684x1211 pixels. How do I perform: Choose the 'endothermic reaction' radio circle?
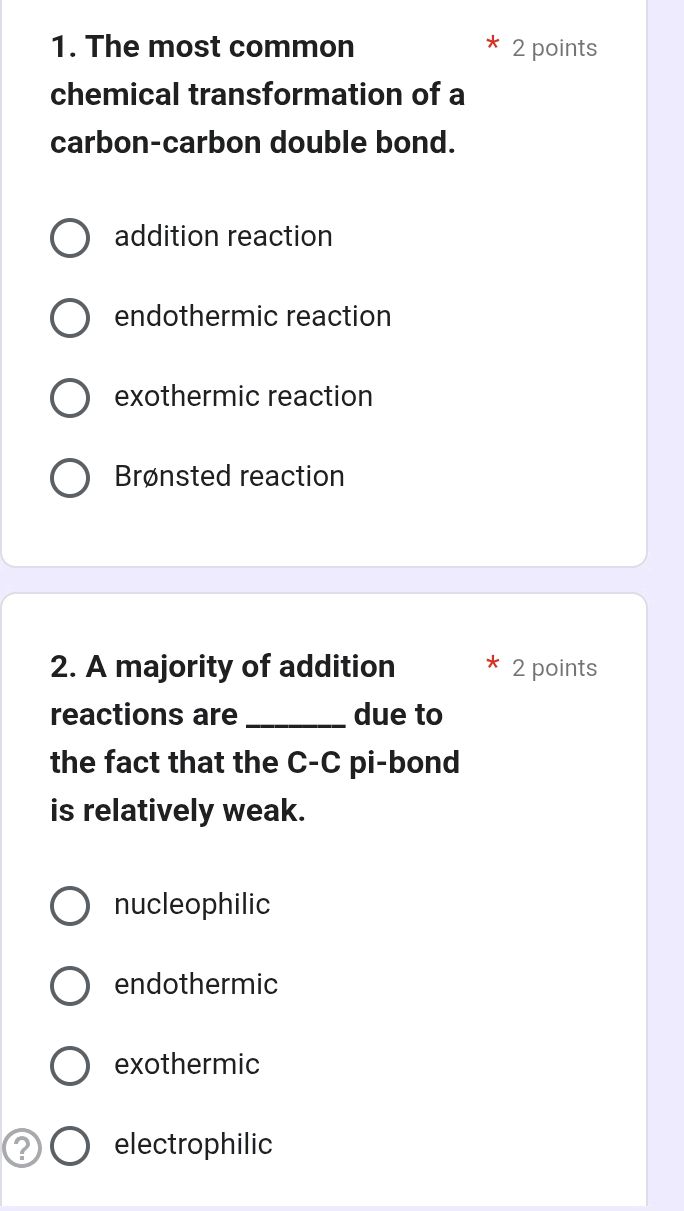[69, 318]
